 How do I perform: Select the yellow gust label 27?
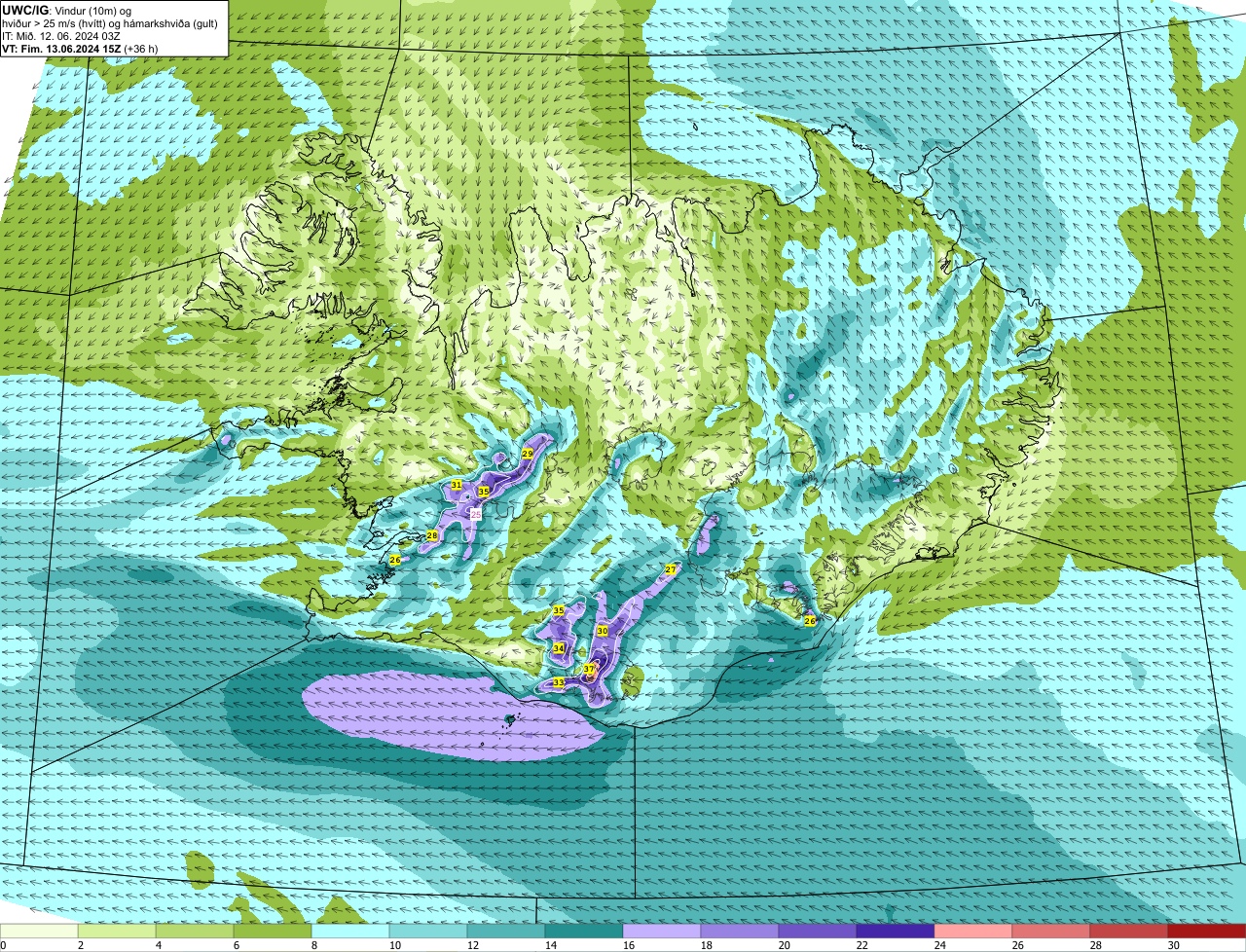(x=671, y=568)
